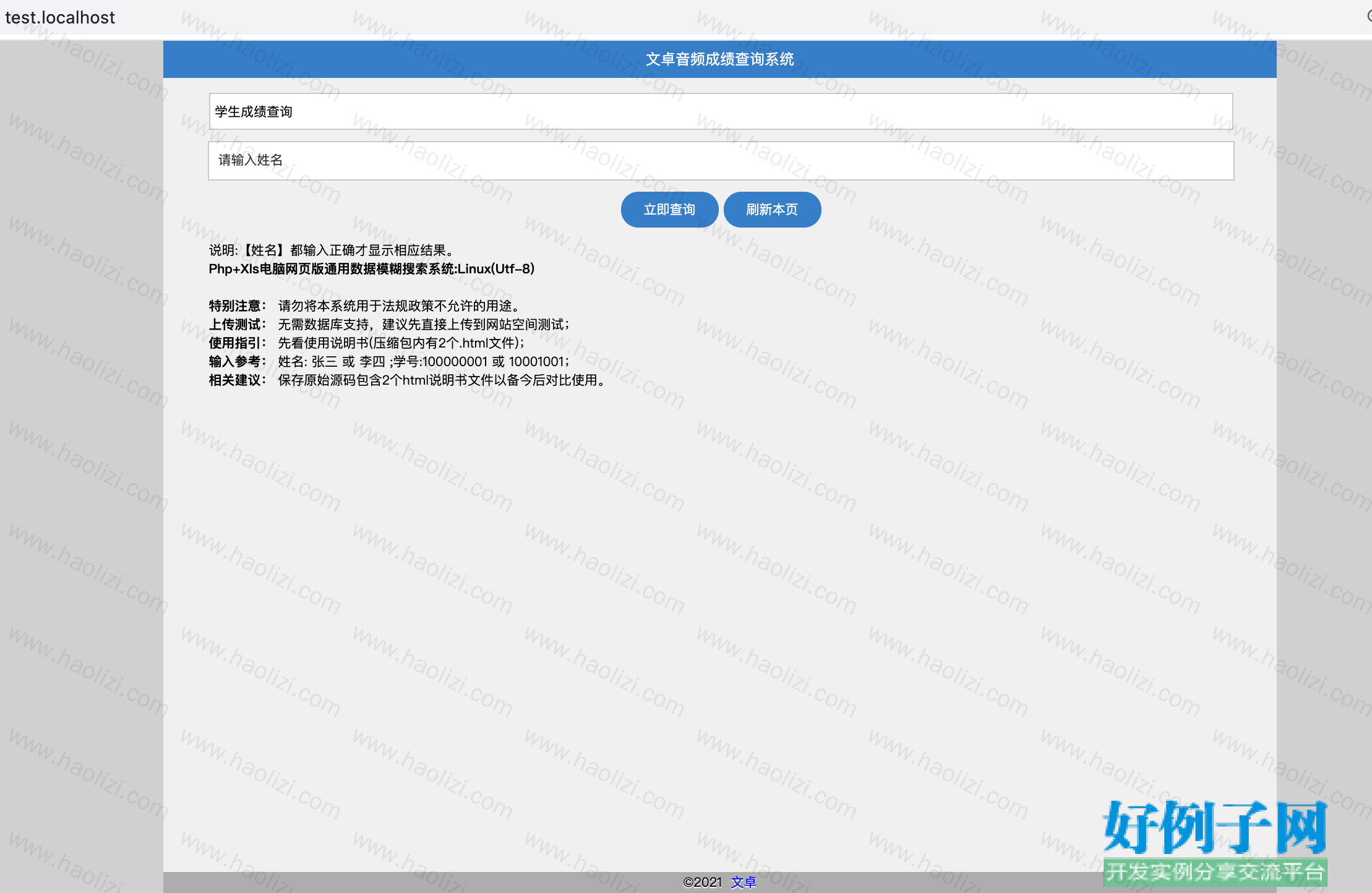Click the 特别注意 notice line
The image size is (1372, 893).
click(x=367, y=305)
